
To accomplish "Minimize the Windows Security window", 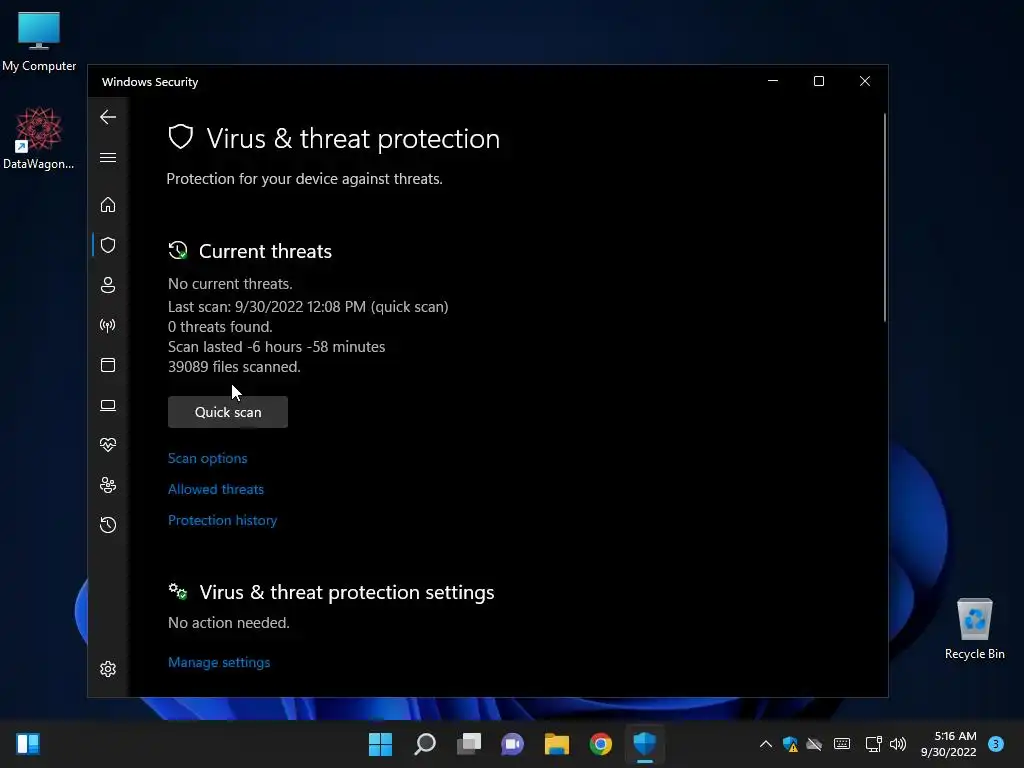I will (773, 81).
